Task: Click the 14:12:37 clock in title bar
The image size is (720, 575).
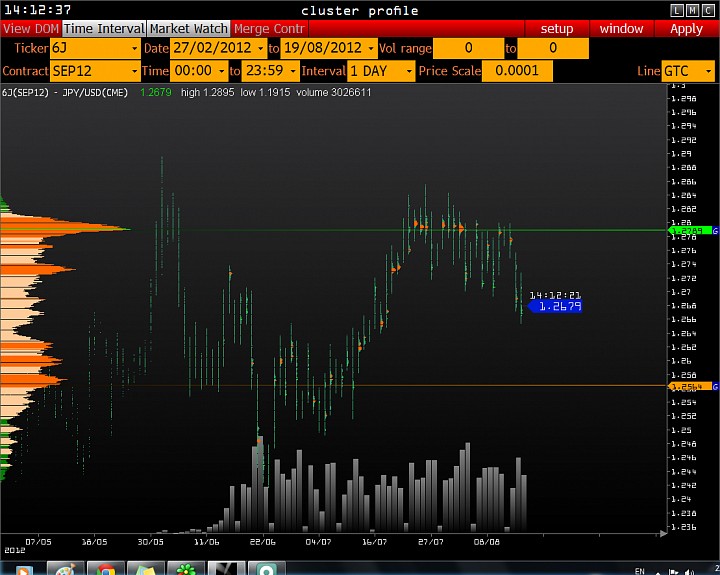Action: pyautogui.click(x=37, y=10)
